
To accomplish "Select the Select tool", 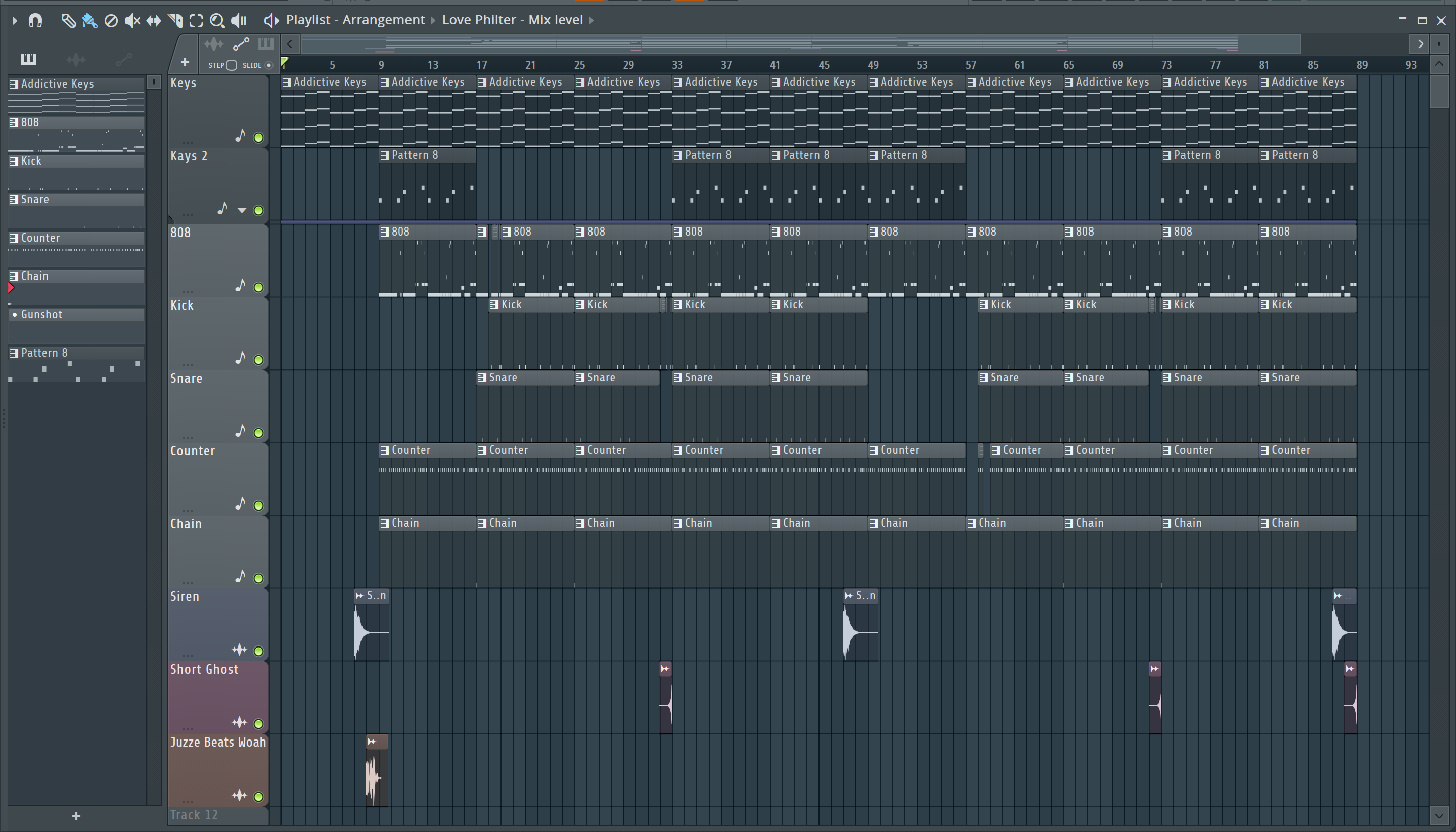I will click(196, 21).
